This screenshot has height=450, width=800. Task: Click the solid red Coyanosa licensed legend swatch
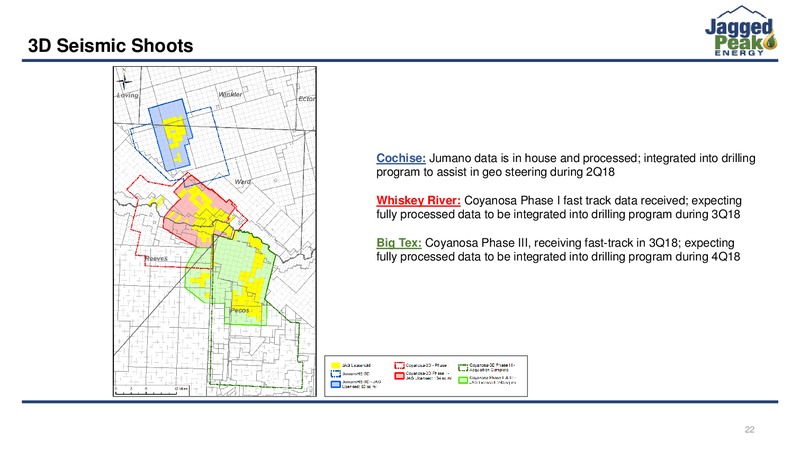(x=399, y=376)
